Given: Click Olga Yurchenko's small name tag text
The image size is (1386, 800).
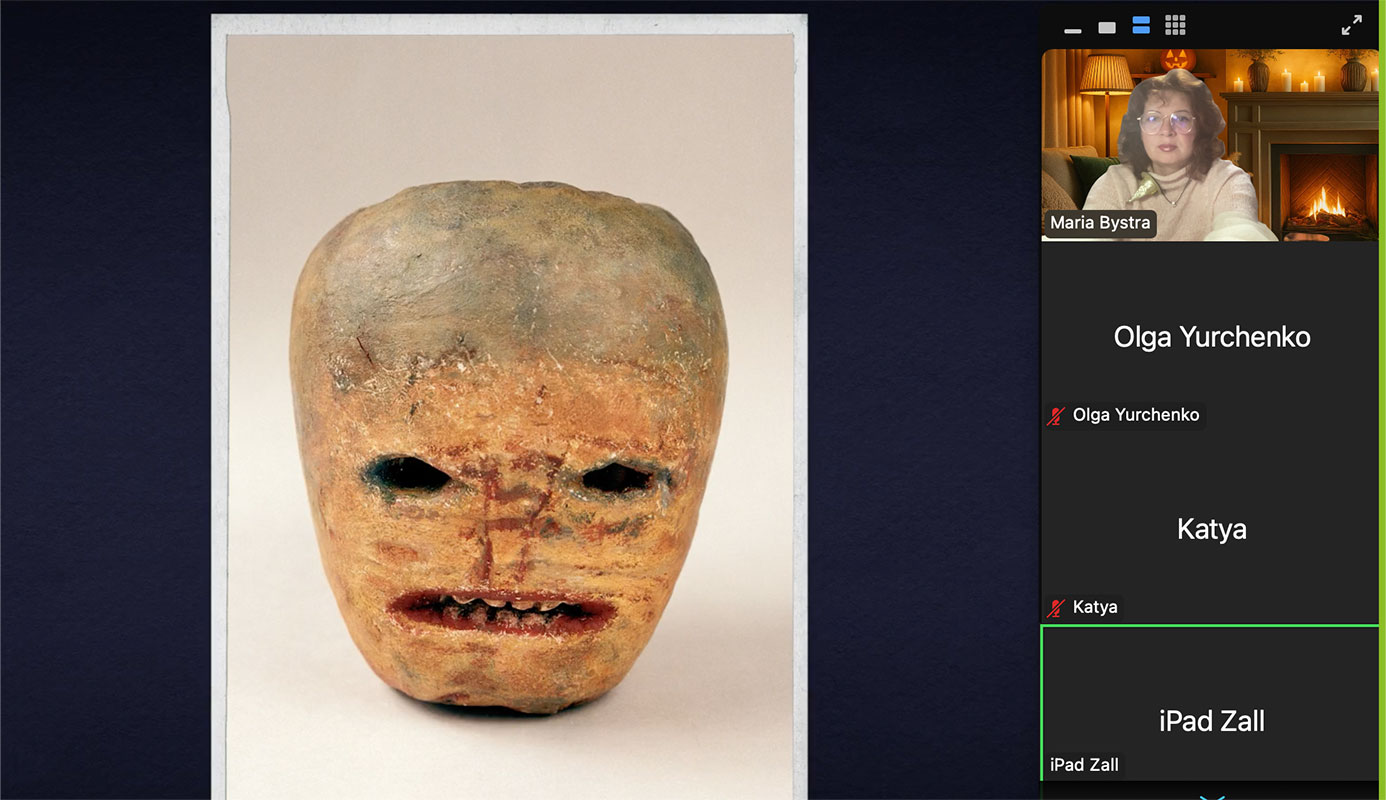Looking at the screenshot, I should (x=1135, y=415).
